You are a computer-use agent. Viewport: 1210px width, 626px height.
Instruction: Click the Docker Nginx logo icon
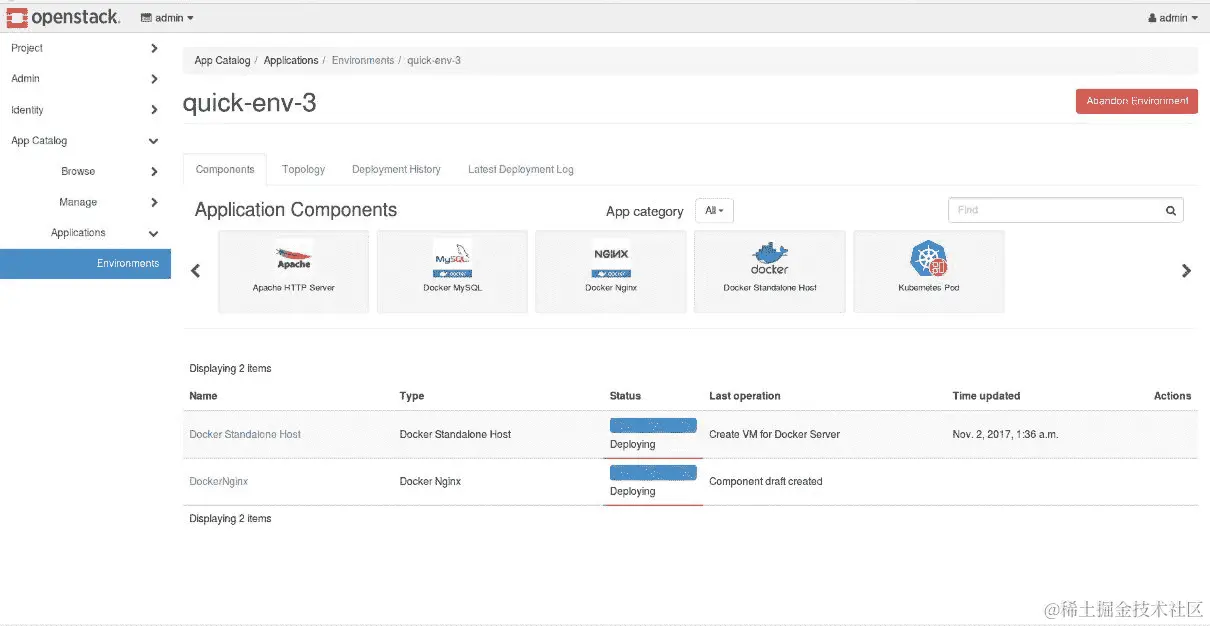611,260
